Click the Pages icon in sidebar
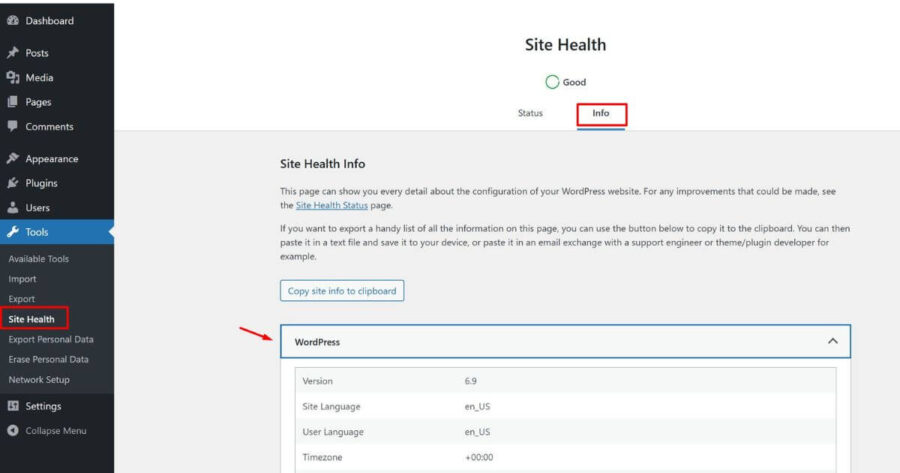Screen dimensions: 900x473 click(x=13, y=102)
